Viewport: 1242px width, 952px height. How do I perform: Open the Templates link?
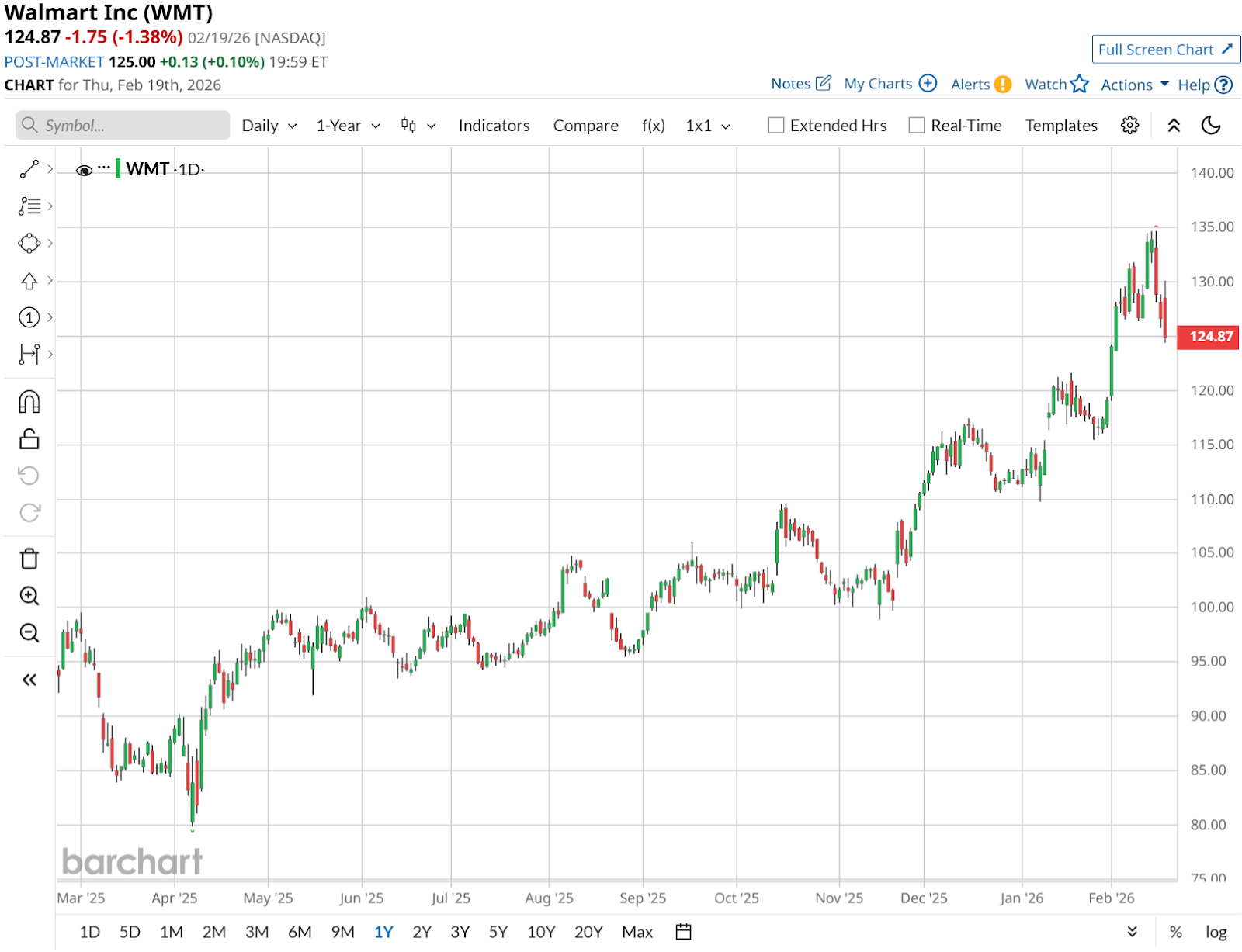click(x=1060, y=126)
